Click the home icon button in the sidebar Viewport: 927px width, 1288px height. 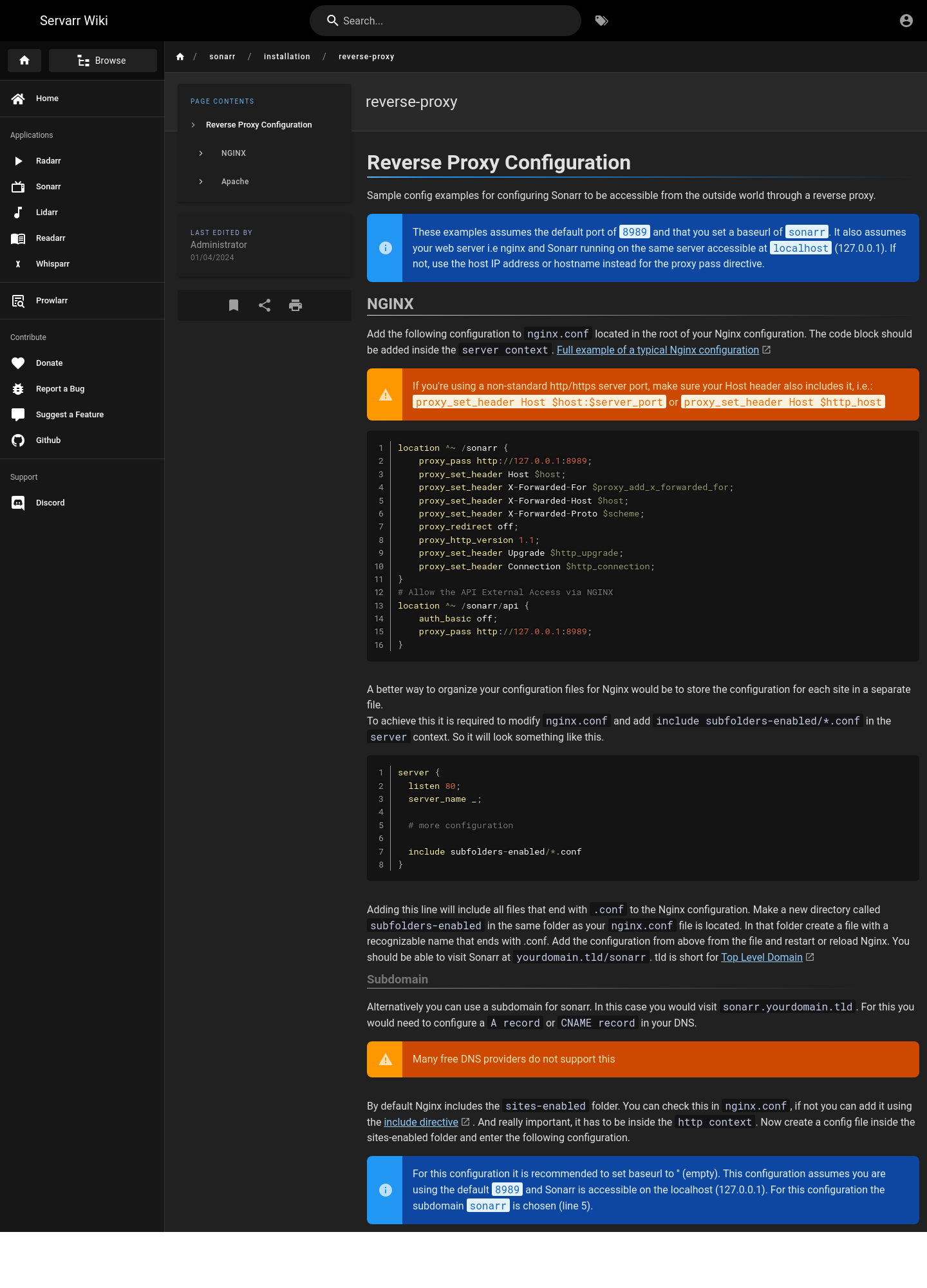coord(24,61)
